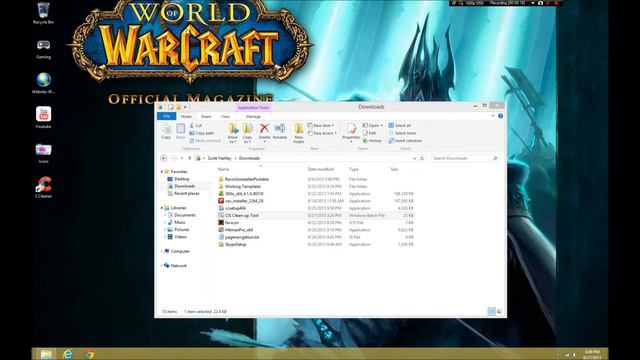The image size is (640, 360).
Task: Select Network in the navigation pane
Action: pyautogui.click(x=178, y=266)
